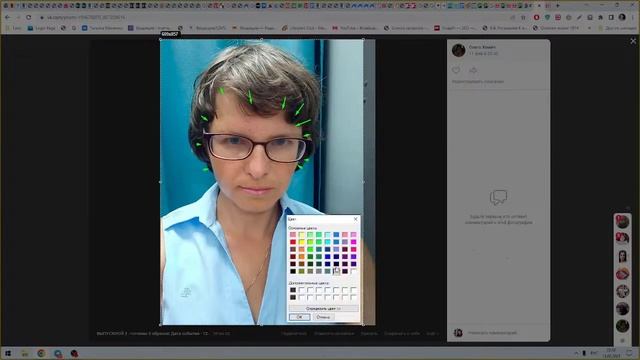Screen dimensions: 640x360
Task: Expand the Ещё menu below the photo
Action: click(x=432, y=333)
